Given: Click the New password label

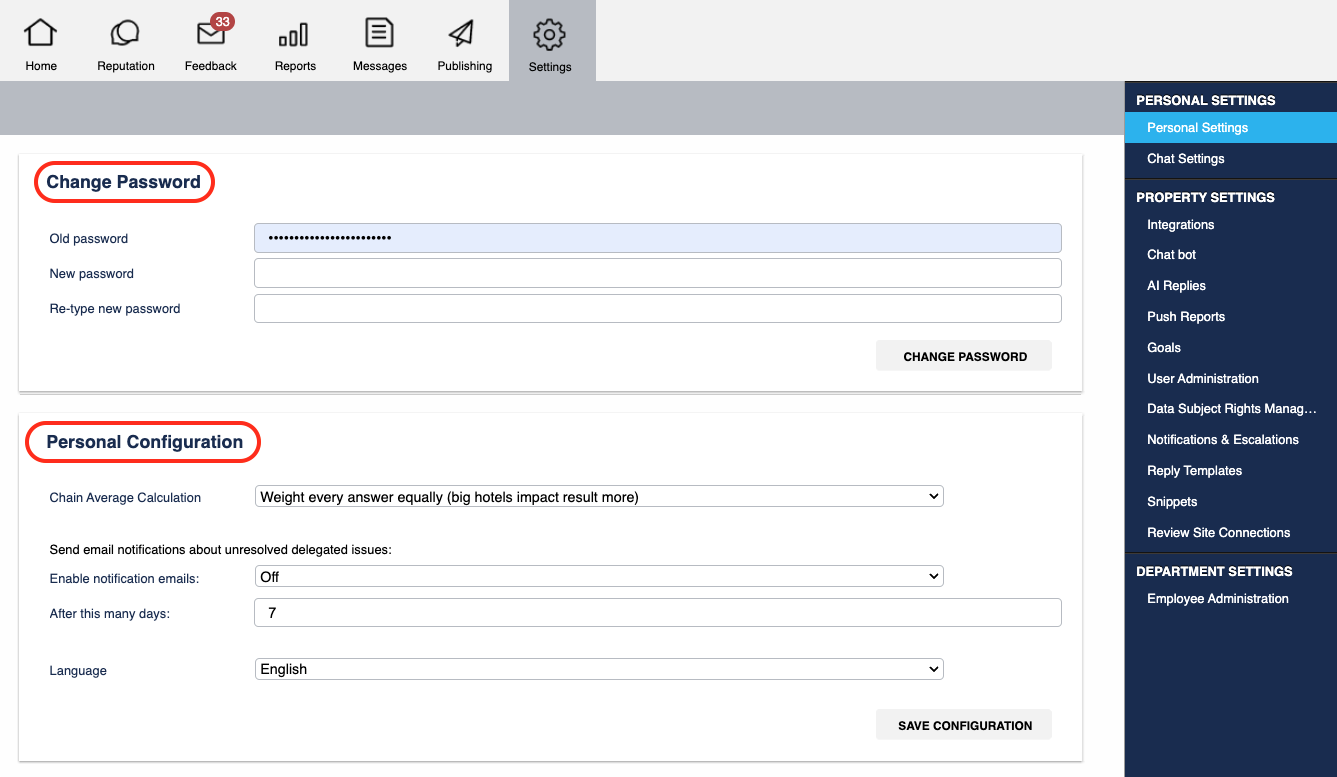Looking at the screenshot, I should tap(91, 274).
